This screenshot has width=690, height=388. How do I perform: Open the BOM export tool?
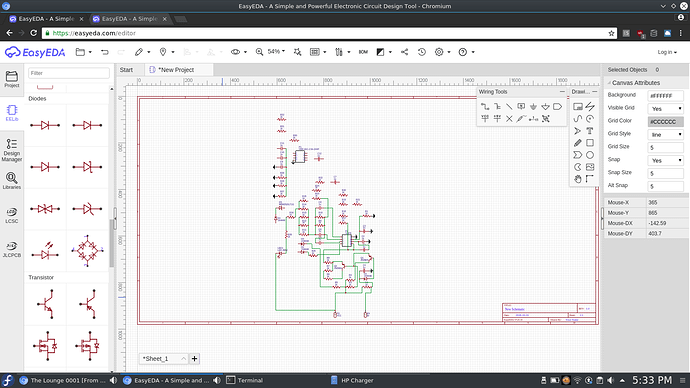pyautogui.click(x=363, y=52)
